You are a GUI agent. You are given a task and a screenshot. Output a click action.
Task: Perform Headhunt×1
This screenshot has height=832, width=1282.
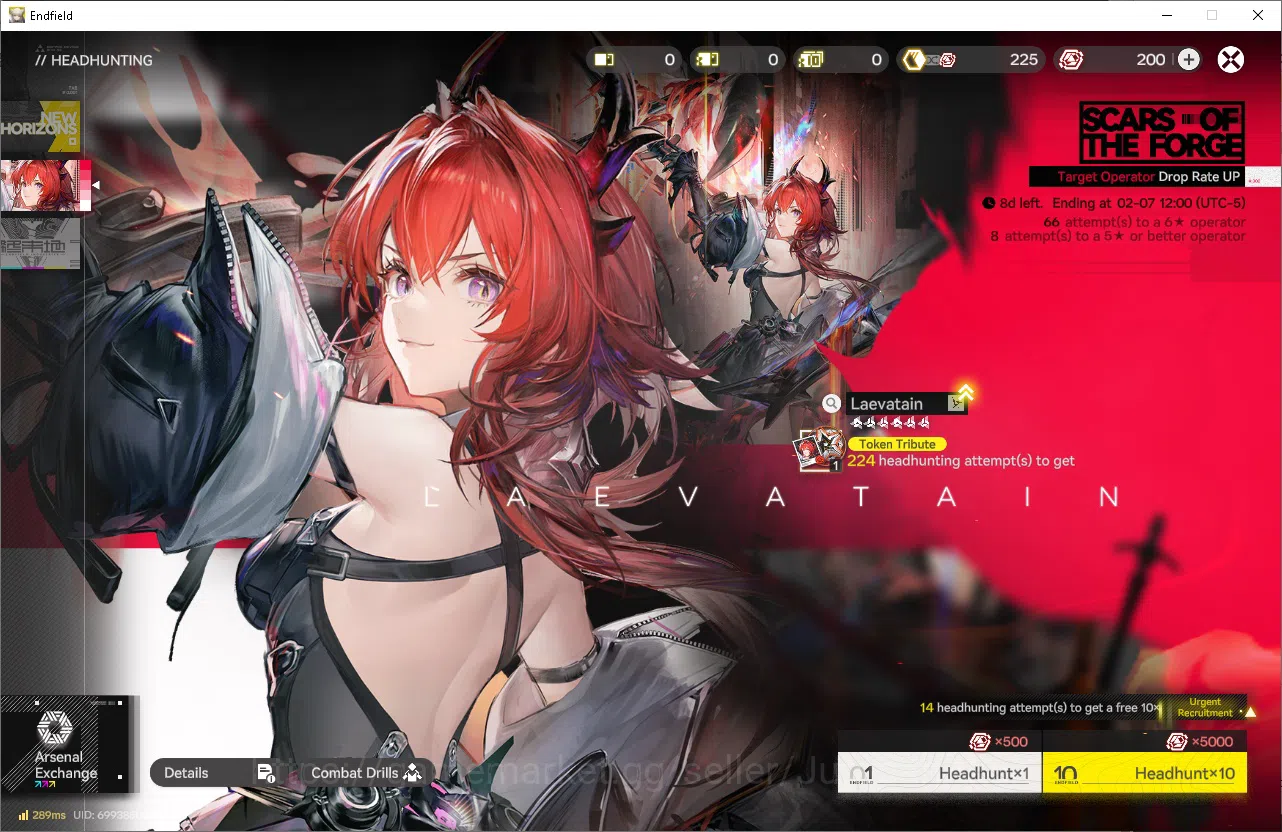(x=939, y=773)
